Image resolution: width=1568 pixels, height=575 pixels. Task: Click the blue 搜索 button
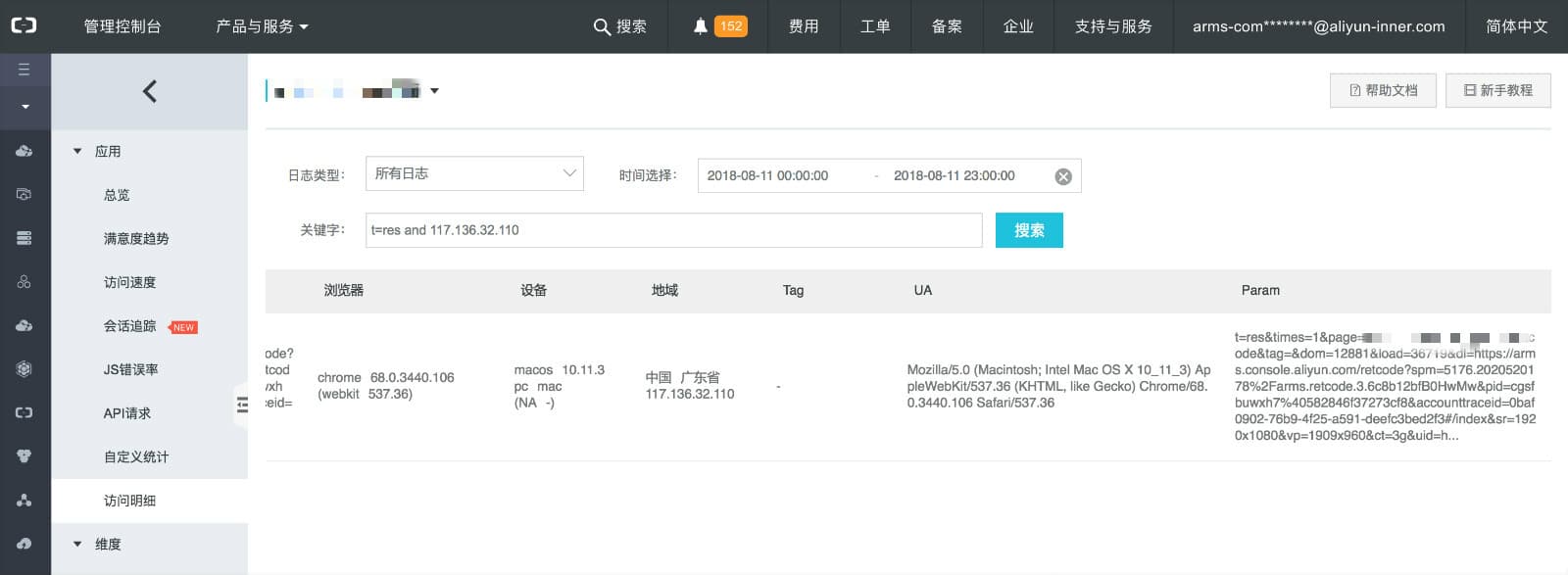click(x=1029, y=230)
